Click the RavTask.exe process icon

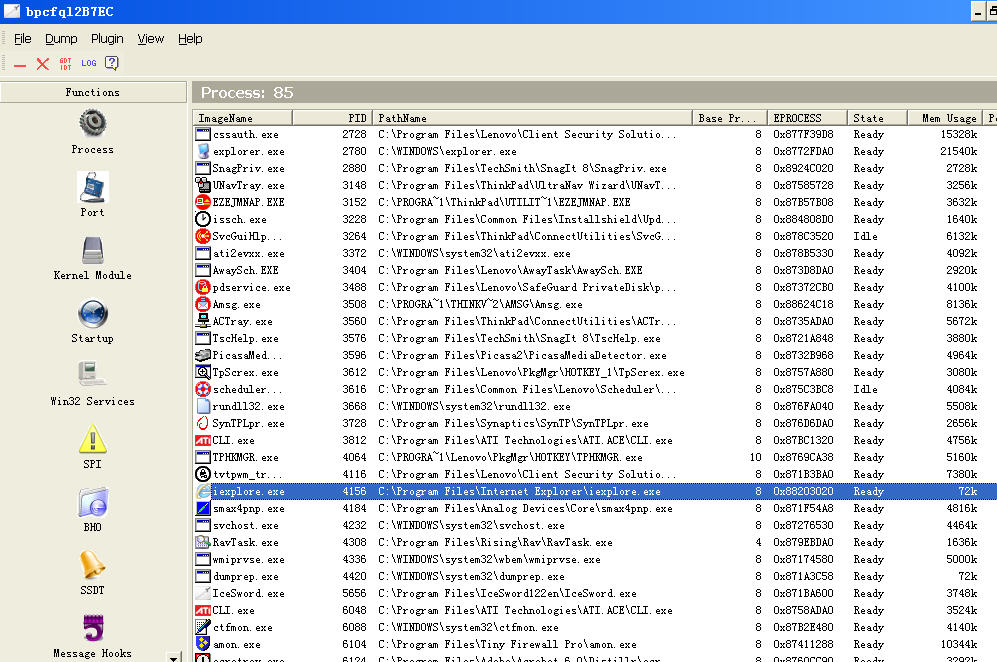click(203, 542)
